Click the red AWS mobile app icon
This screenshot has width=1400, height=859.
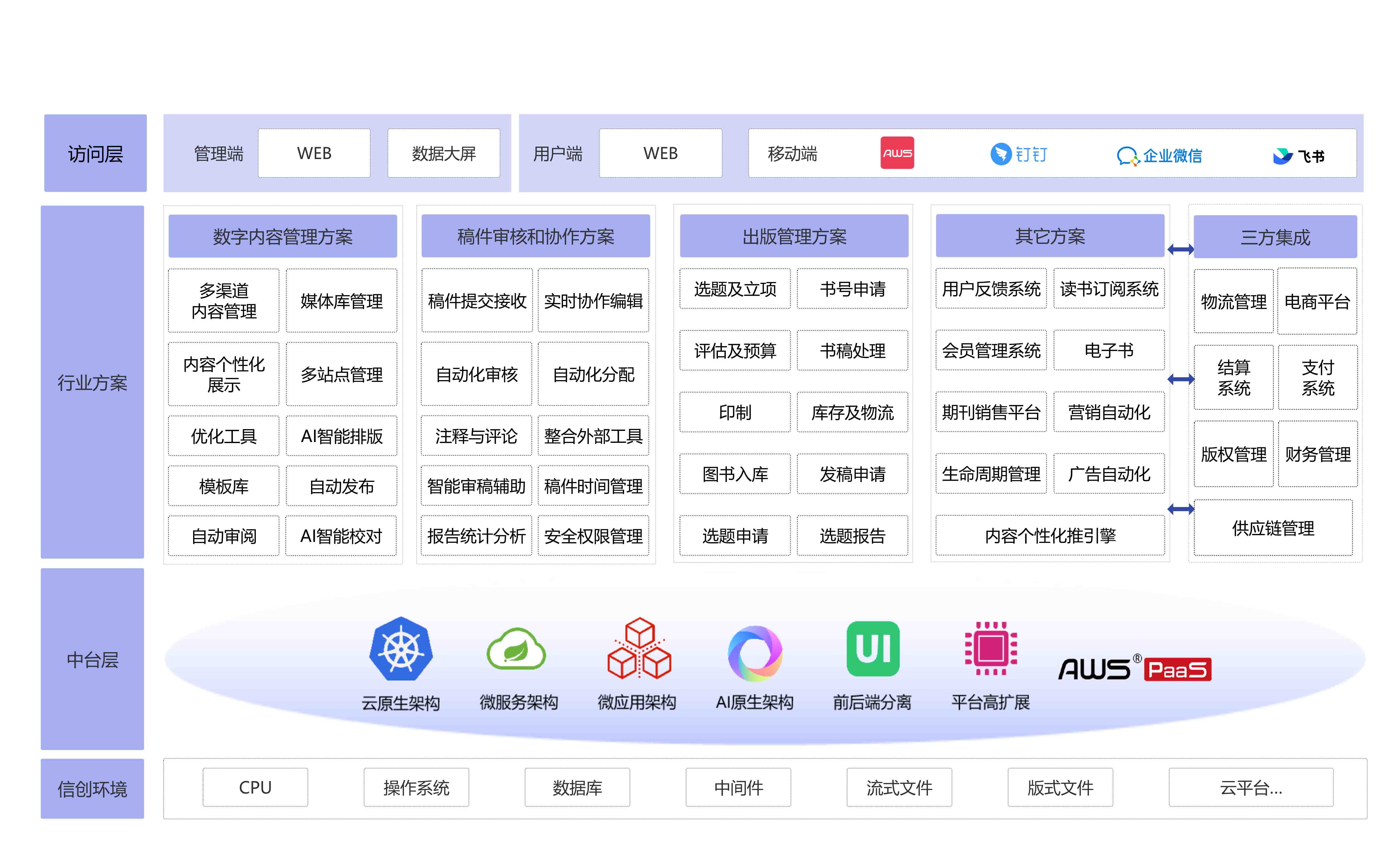pos(897,153)
